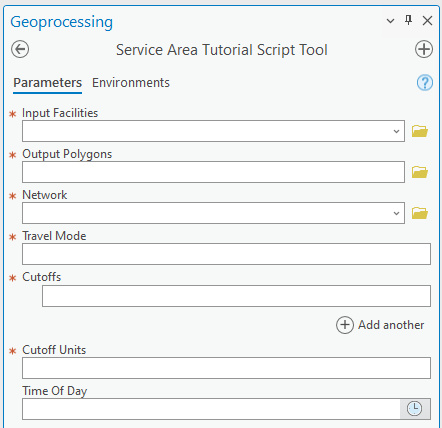Open Geoprocessing pane options chevron
The width and height of the screenshot is (442, 428).
point(390,21)
